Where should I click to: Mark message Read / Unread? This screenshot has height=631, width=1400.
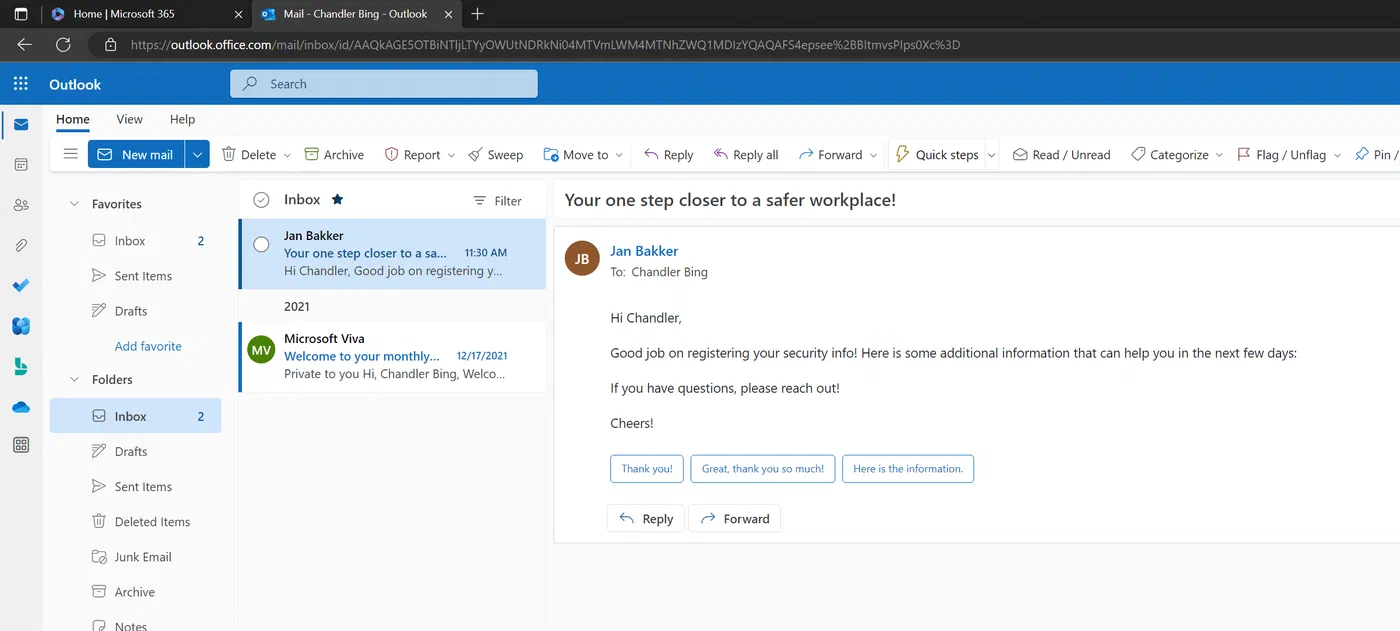coord(1062,155)
